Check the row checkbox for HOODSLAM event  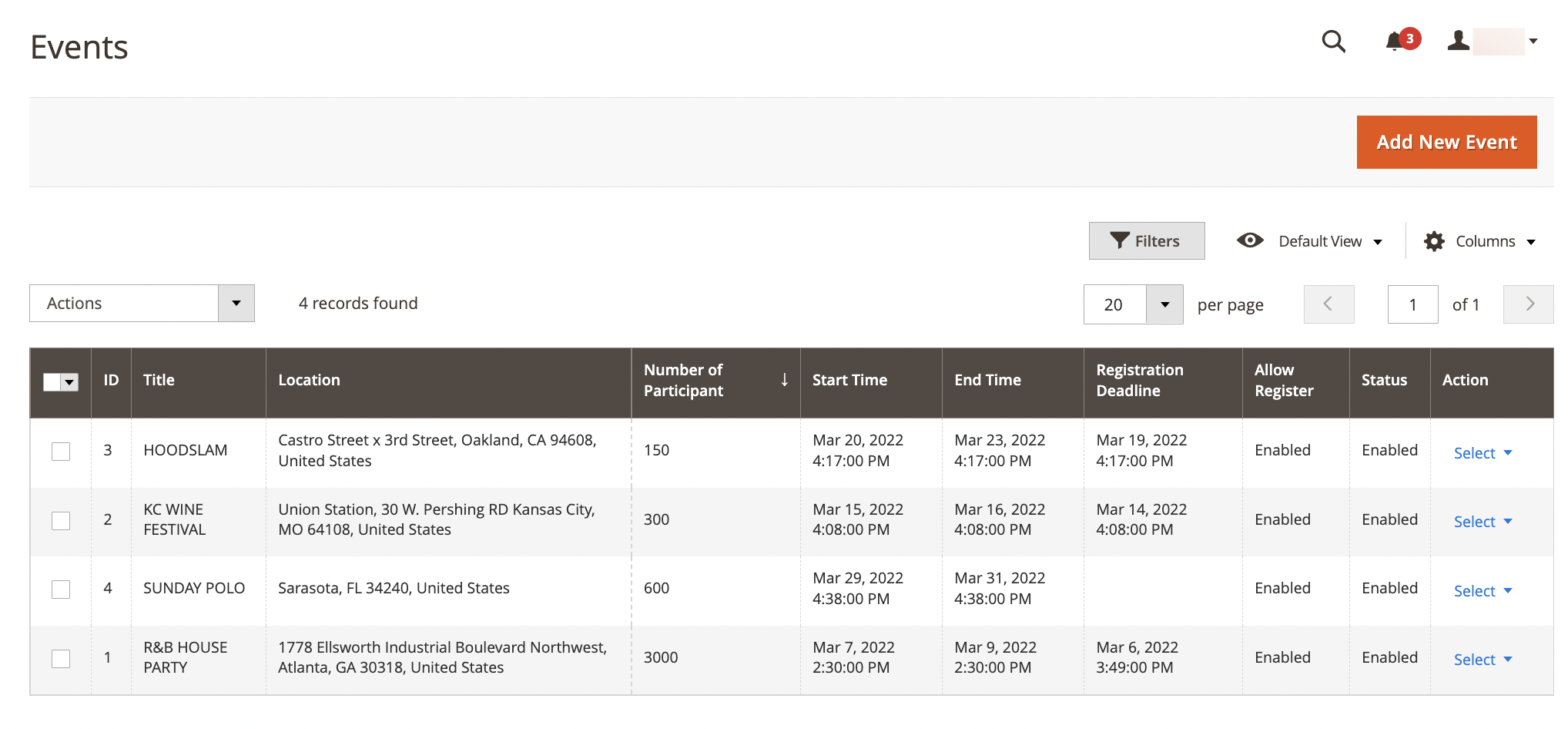pyautogui.click(x=60, y=452)
